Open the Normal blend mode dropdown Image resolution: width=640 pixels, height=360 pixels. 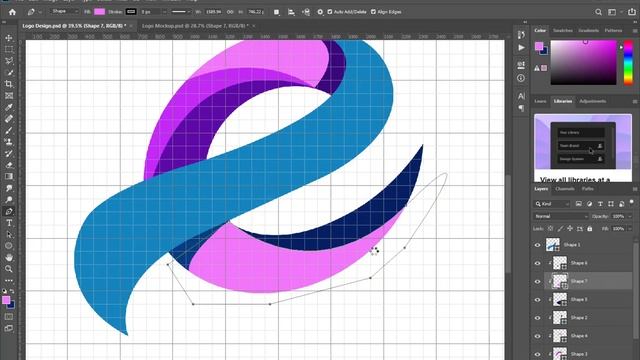tap(560, 216)
